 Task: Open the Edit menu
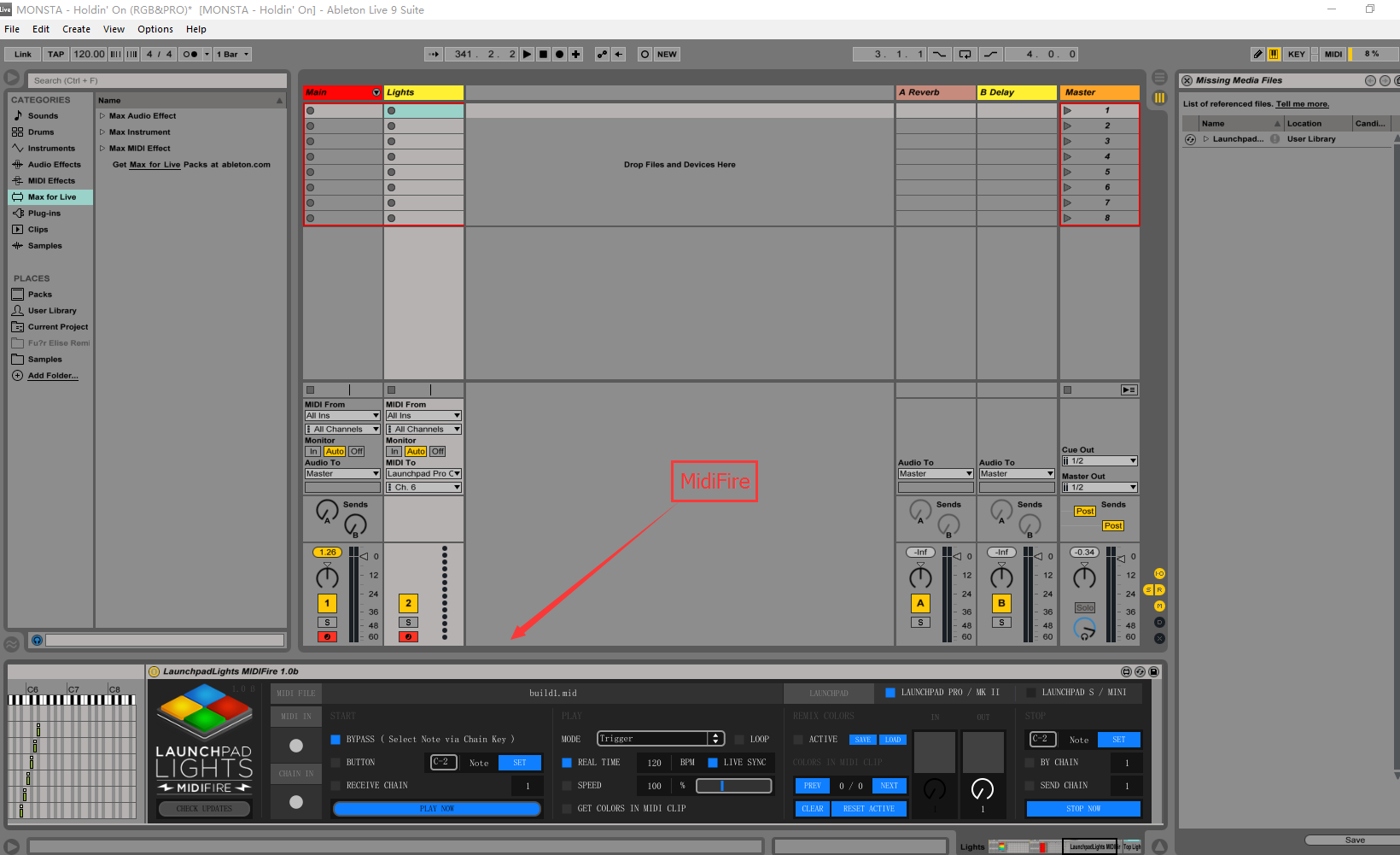tap(41, 29)
